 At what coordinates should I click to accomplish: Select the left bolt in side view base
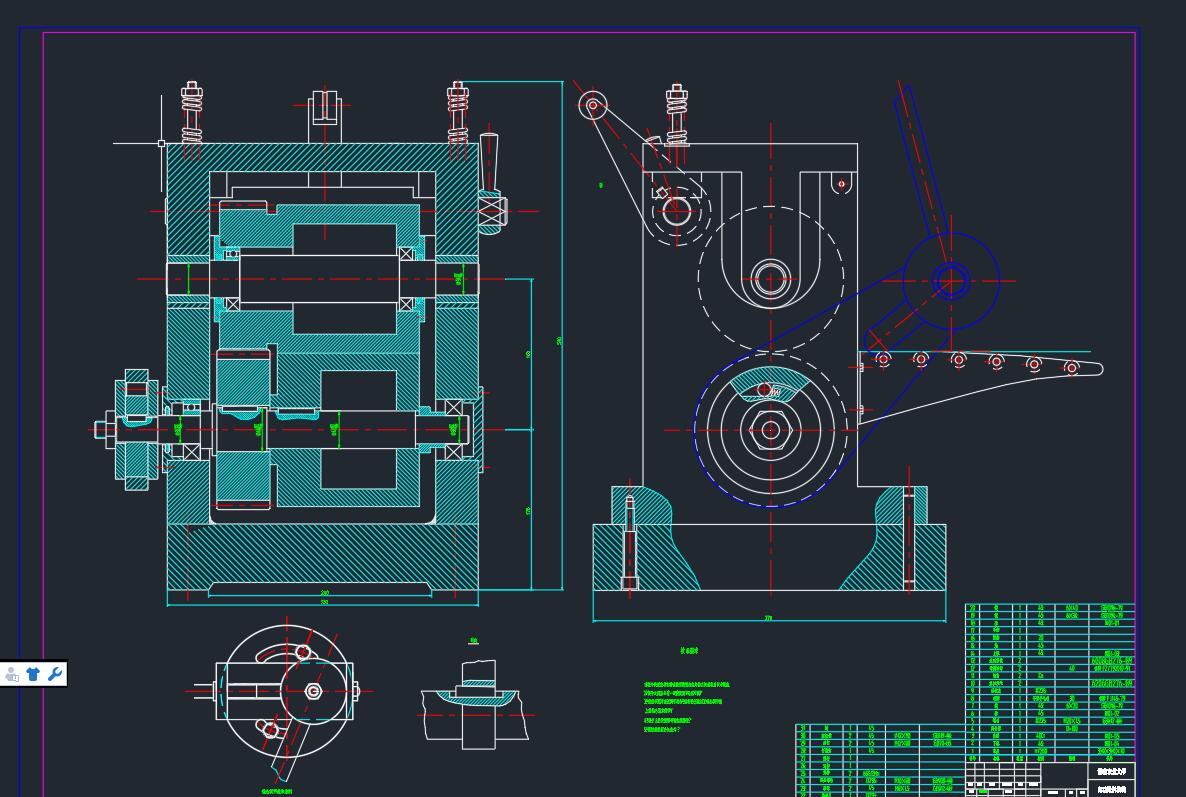pyautogui.click(x=629, y=540)
